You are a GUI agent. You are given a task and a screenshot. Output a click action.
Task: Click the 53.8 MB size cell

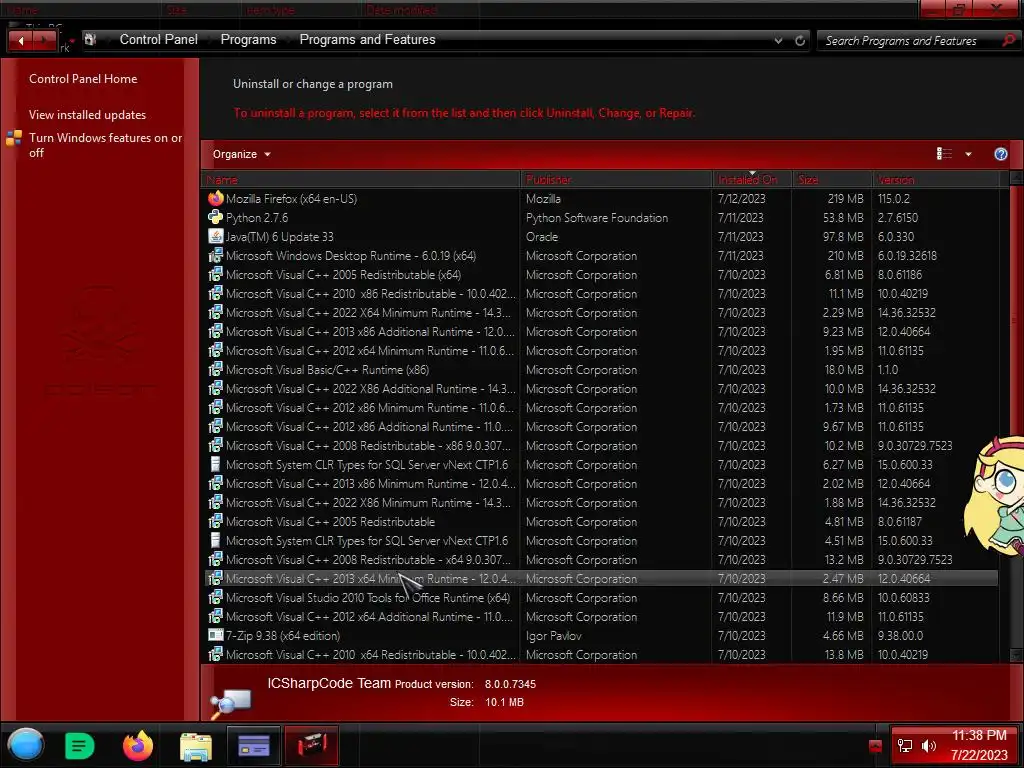point(843,217)
